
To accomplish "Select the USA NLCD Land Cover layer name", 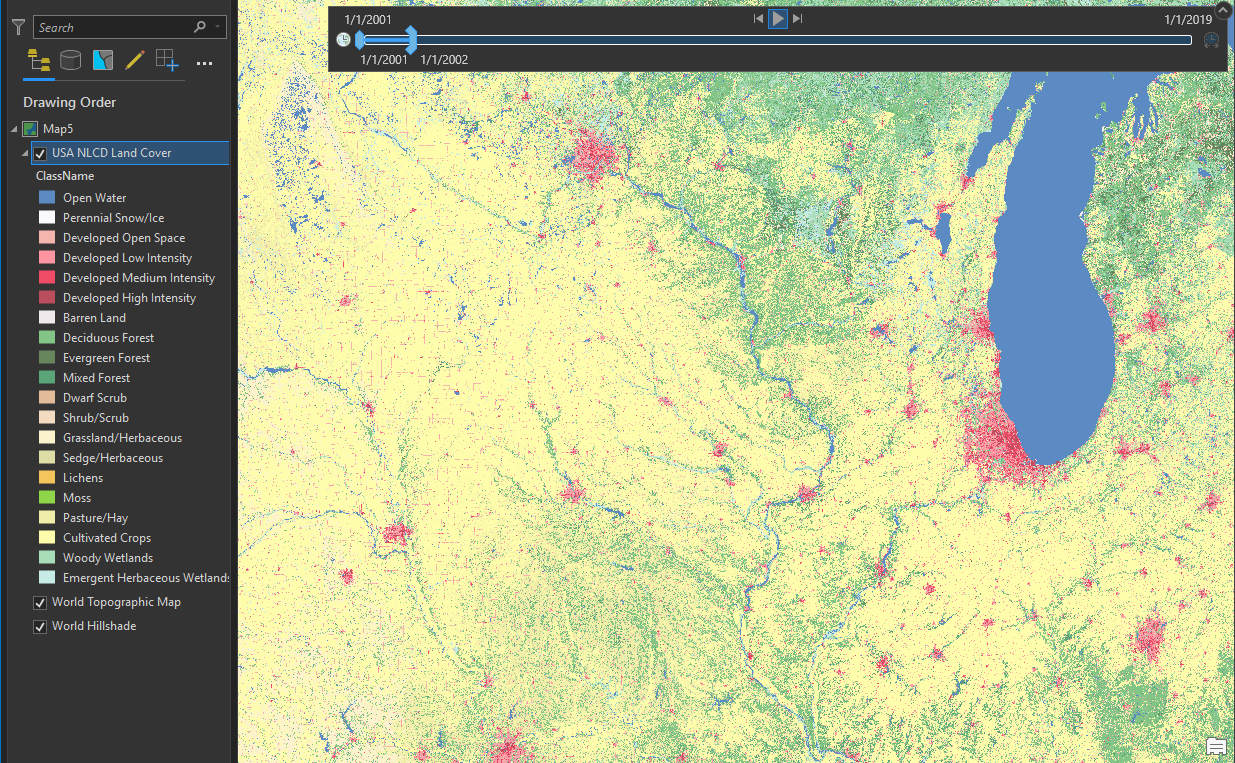I will coord(111,153).
